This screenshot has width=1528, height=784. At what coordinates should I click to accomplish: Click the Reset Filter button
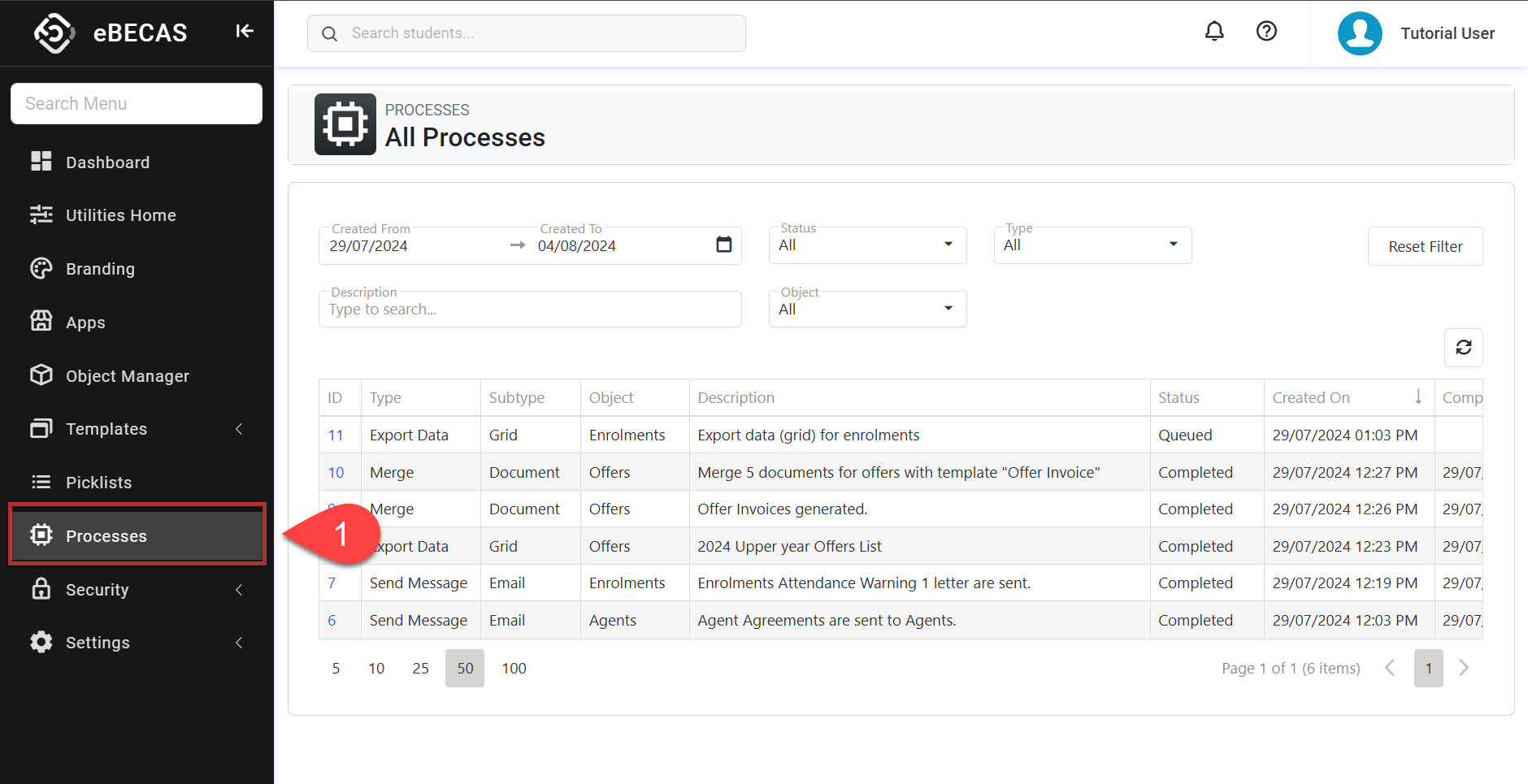(x=1424, y=246)
